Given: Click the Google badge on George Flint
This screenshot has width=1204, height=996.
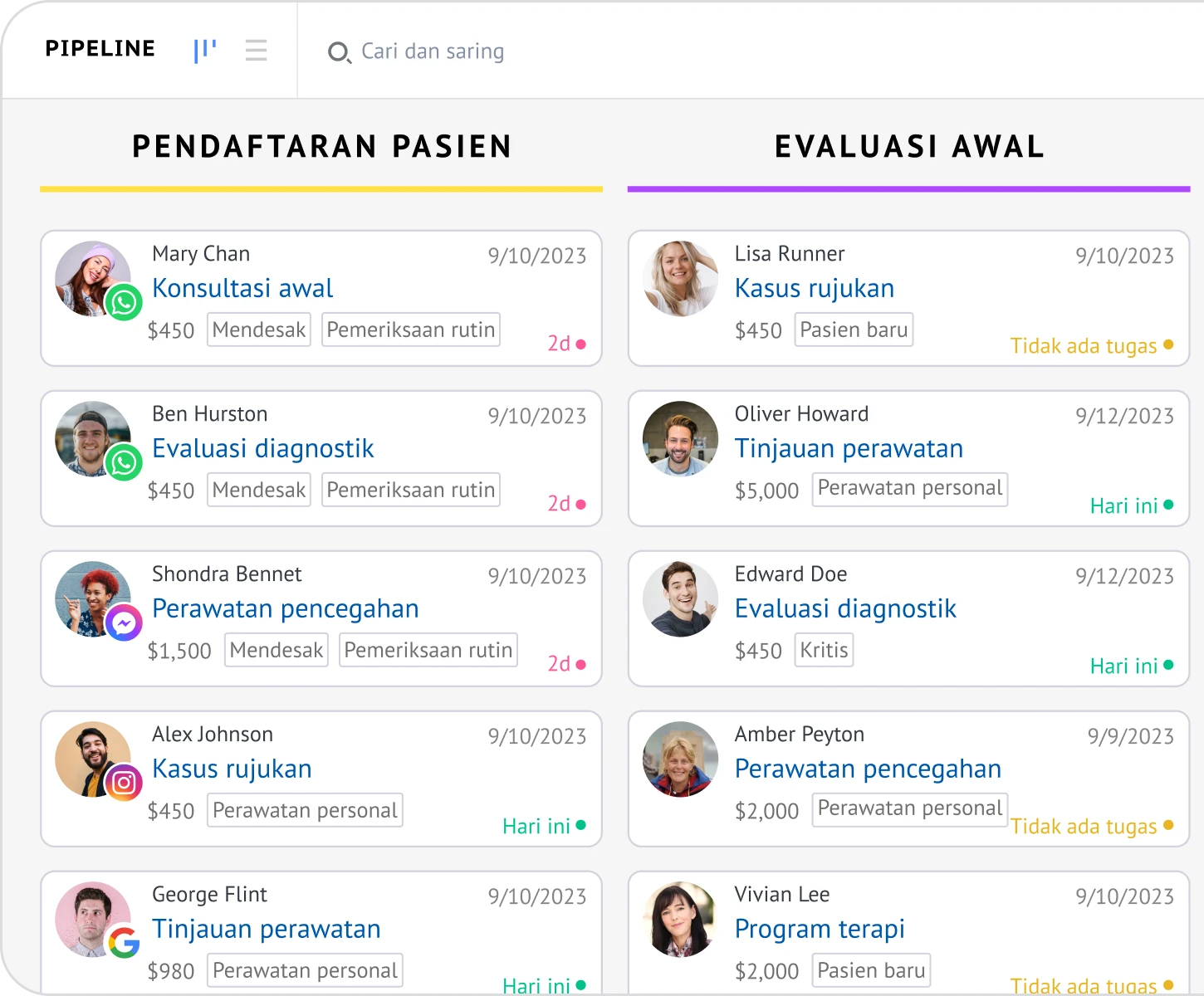Looking at the screenshot, I should click(x=124, y=942).
